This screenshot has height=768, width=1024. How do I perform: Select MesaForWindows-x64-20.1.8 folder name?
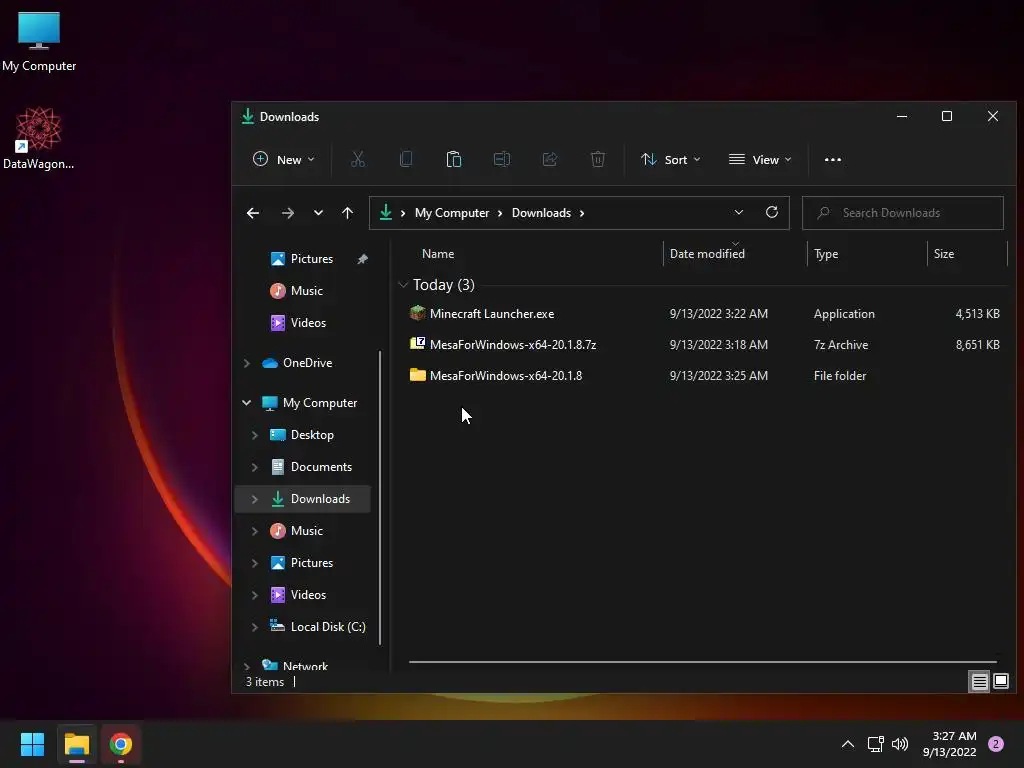pos(505,376)
